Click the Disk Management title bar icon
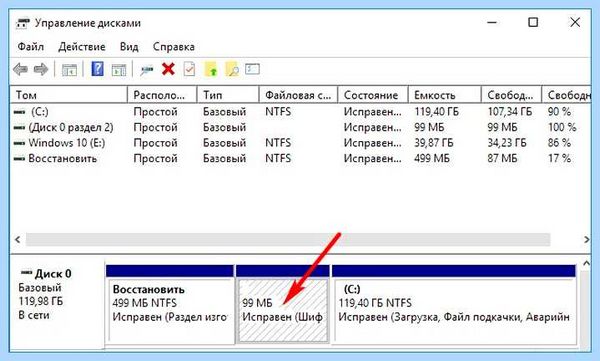The image size is (600, 361). point(23,23)
